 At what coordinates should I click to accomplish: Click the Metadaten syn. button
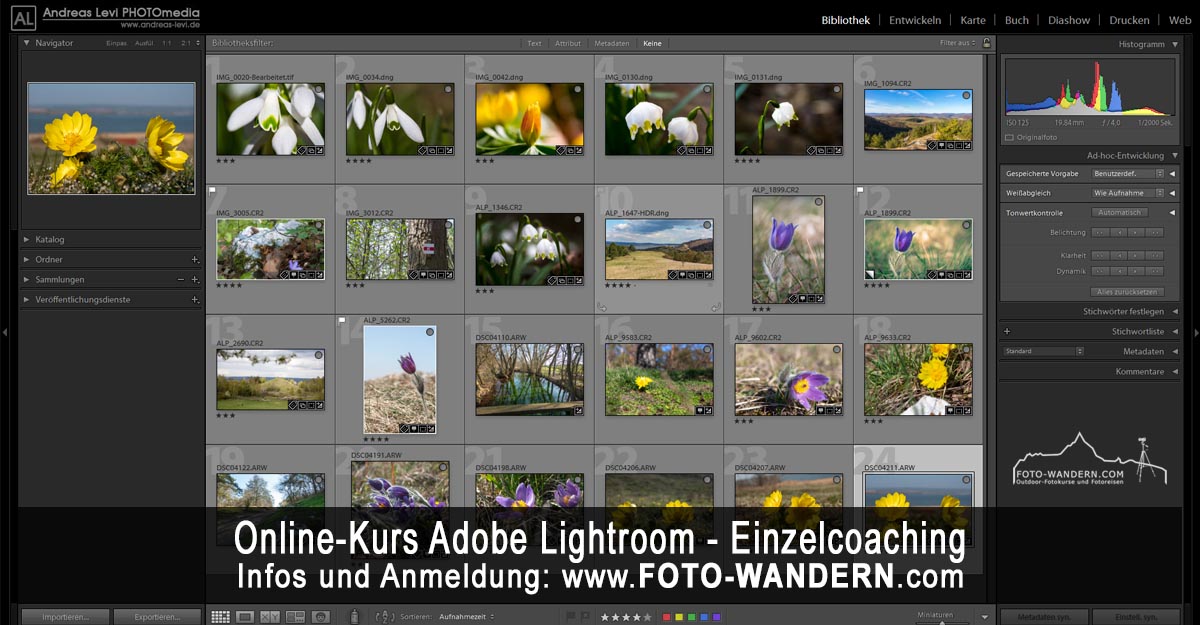coord(1043,617)
